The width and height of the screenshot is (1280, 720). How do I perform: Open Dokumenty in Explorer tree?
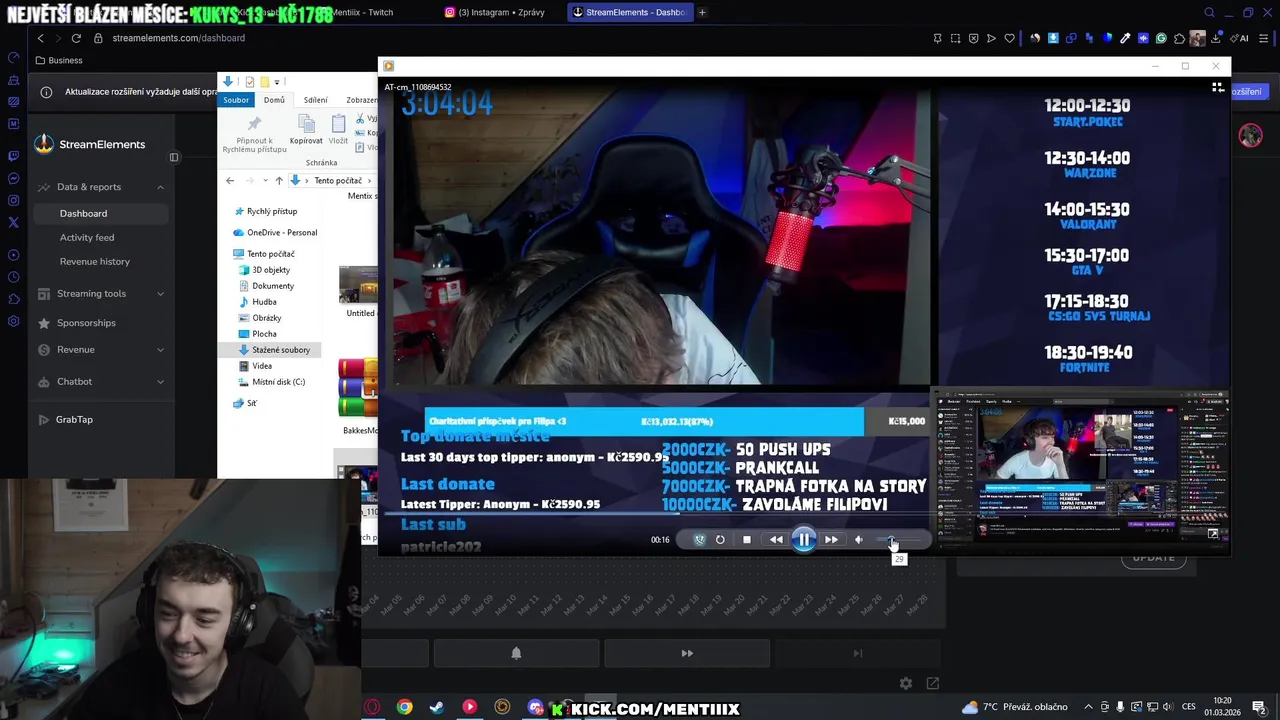(266, 286)
